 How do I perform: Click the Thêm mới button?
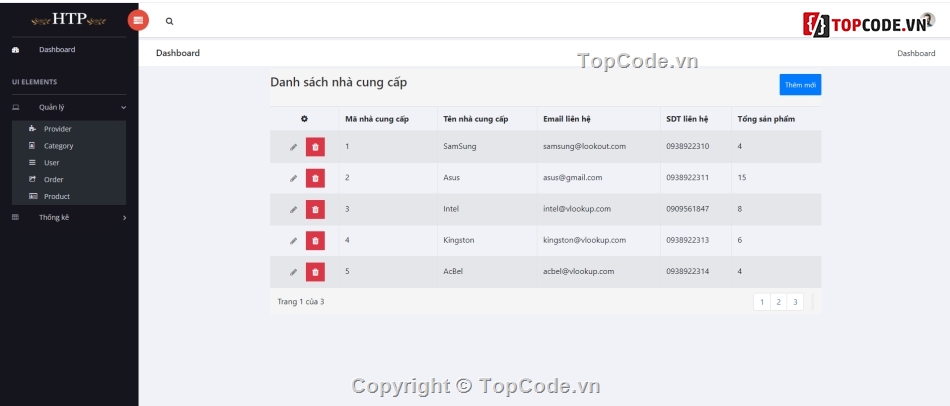pos(800,85)
